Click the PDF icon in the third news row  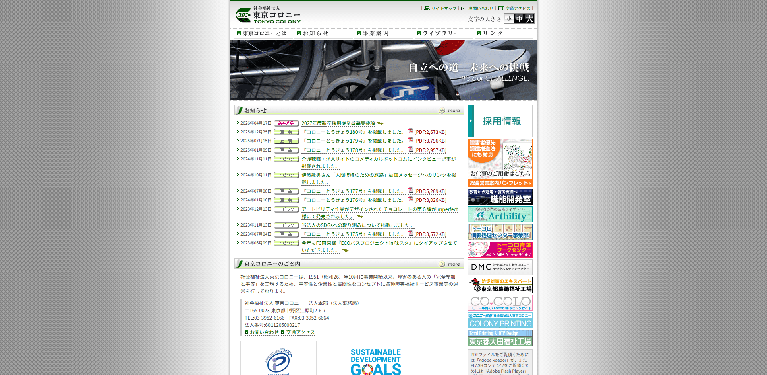(410, 141)
